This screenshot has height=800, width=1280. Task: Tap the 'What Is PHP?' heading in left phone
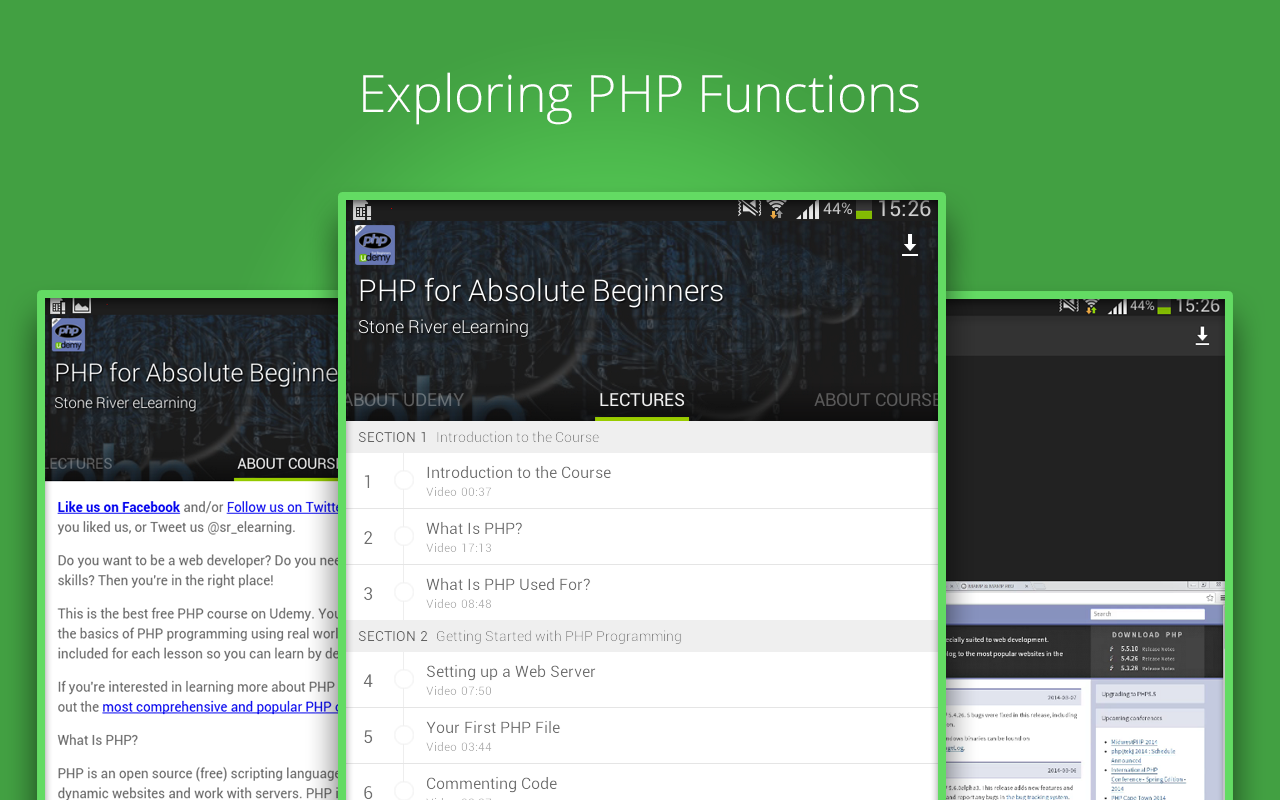(98, 740)
